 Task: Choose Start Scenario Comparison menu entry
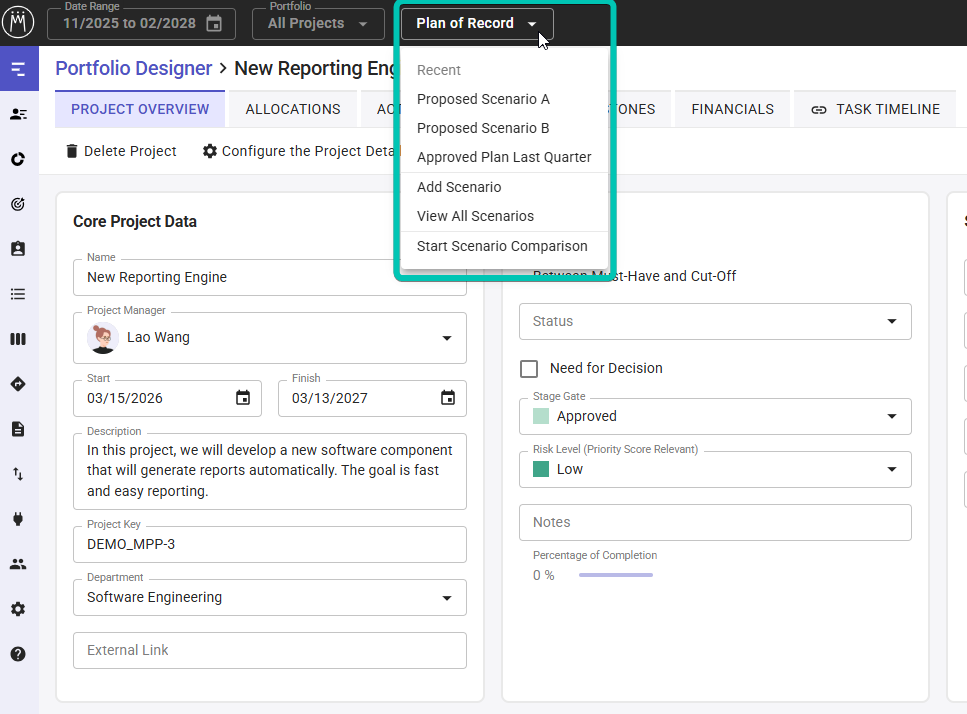pyautogui.click(x=502, y=246)
